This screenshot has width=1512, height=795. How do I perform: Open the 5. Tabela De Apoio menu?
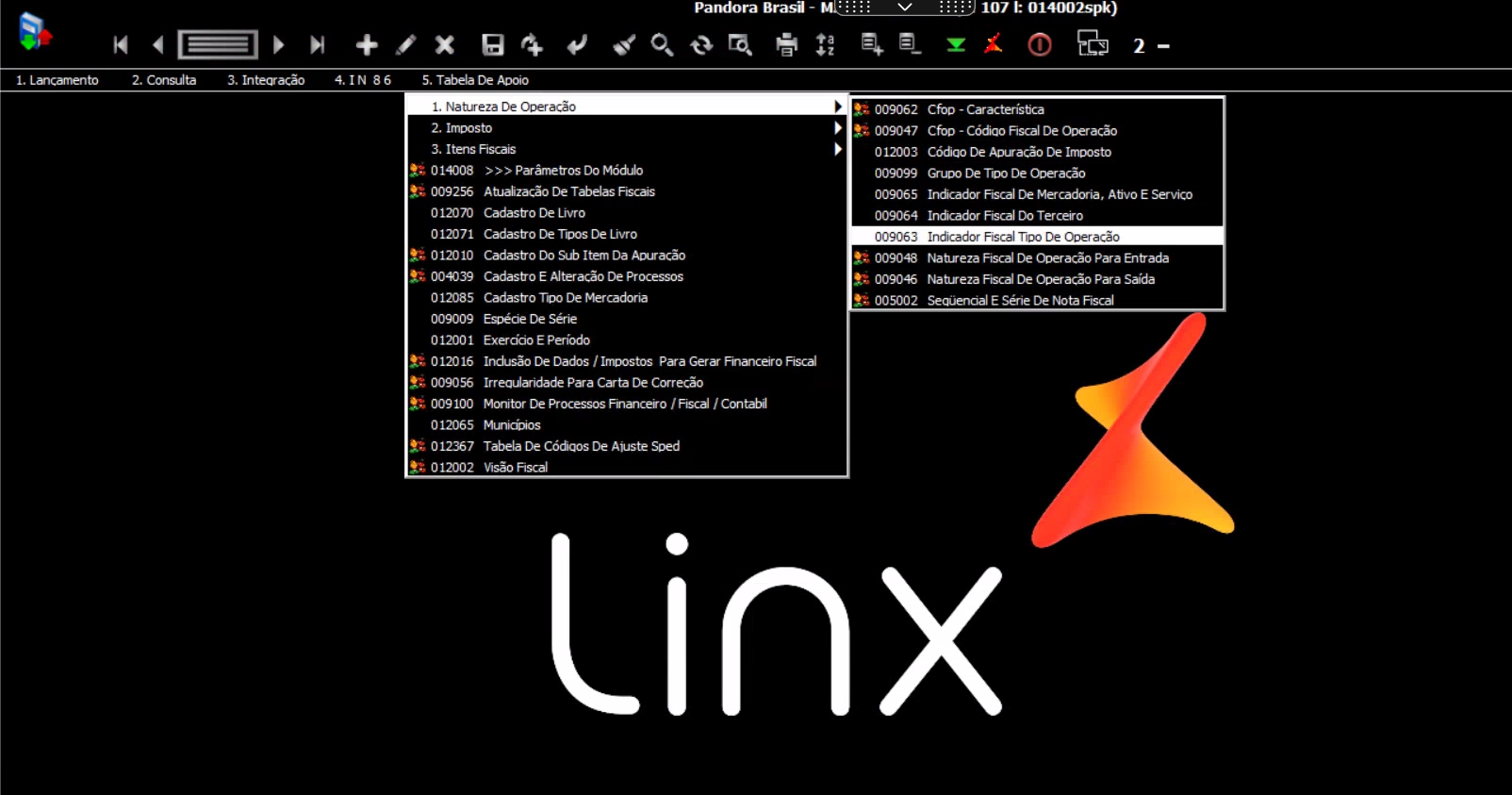pos(475,80)
